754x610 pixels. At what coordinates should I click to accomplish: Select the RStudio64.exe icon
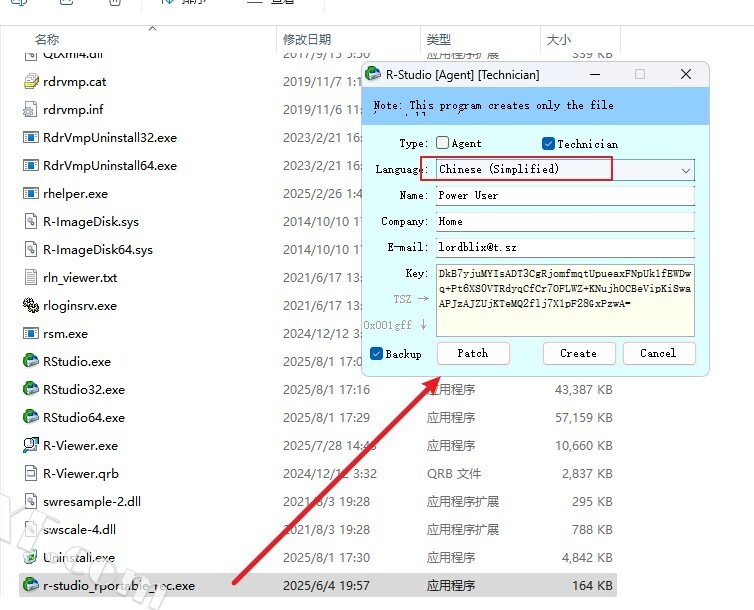(31, 417)
